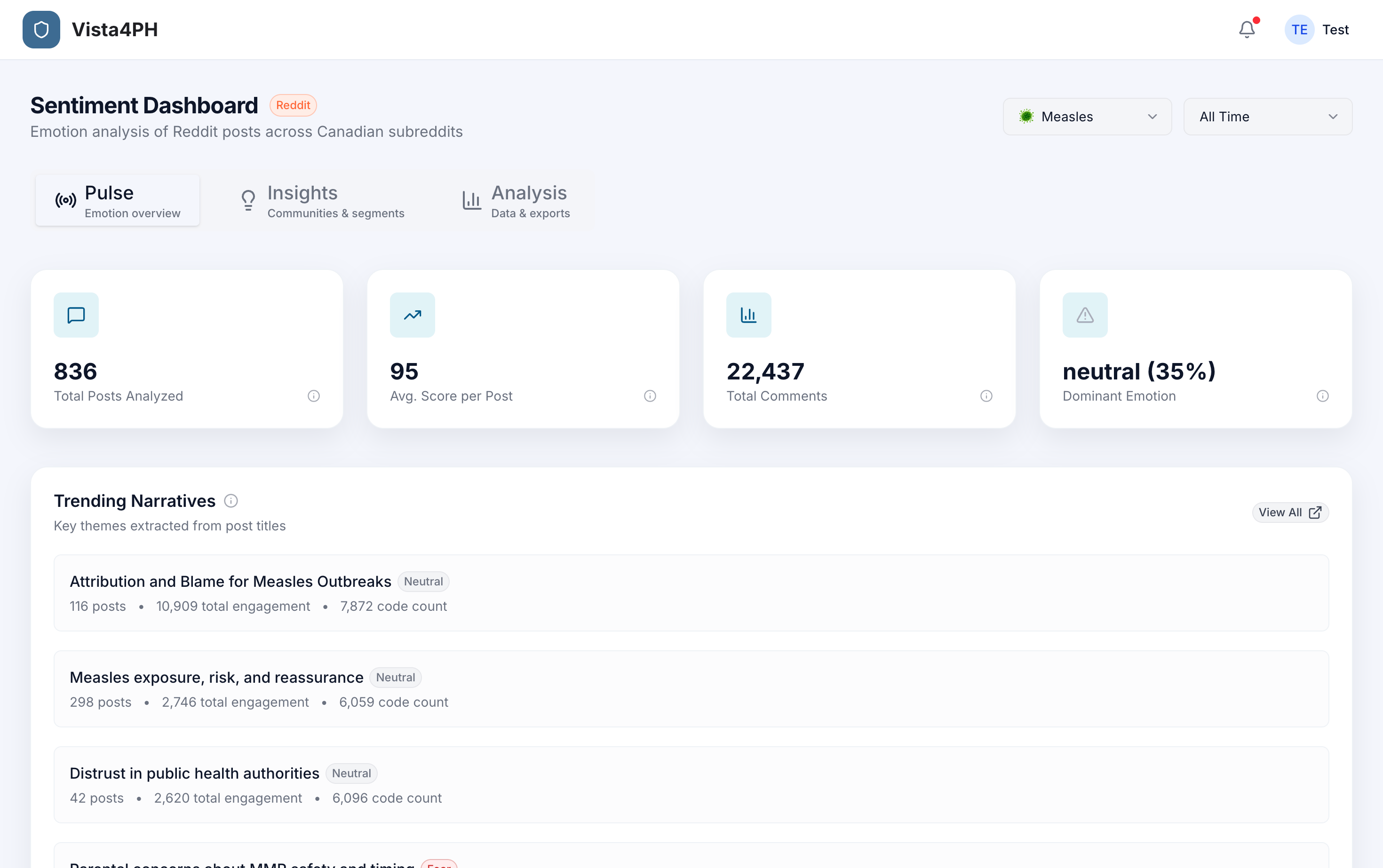Show info for Total Posts Analyzed
This screenshot has height=868, width=1383.
pyautogui.click(x=314, y=396)
